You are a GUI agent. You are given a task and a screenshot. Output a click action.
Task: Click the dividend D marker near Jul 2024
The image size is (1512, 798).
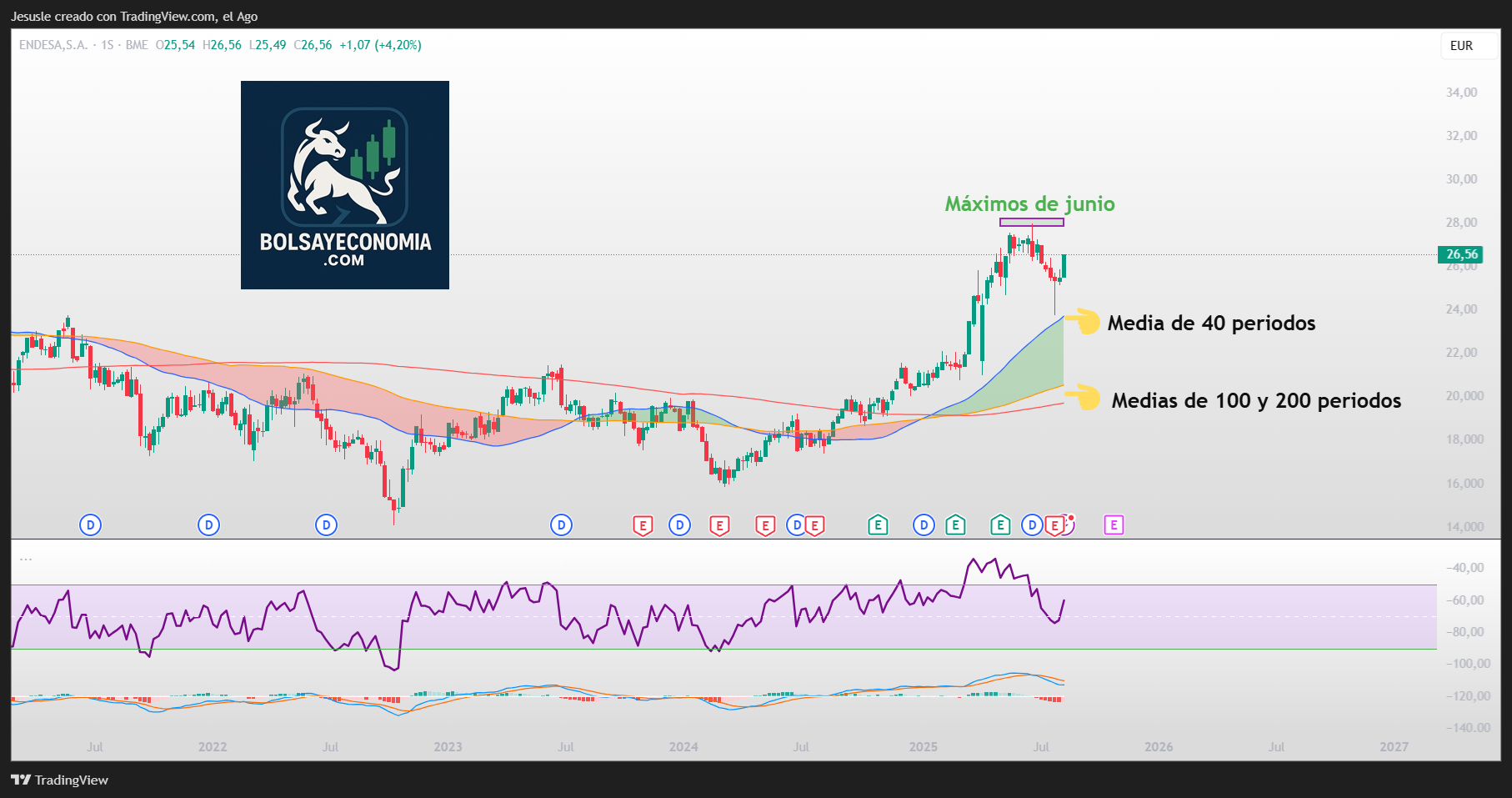click(x=796, y=525)
